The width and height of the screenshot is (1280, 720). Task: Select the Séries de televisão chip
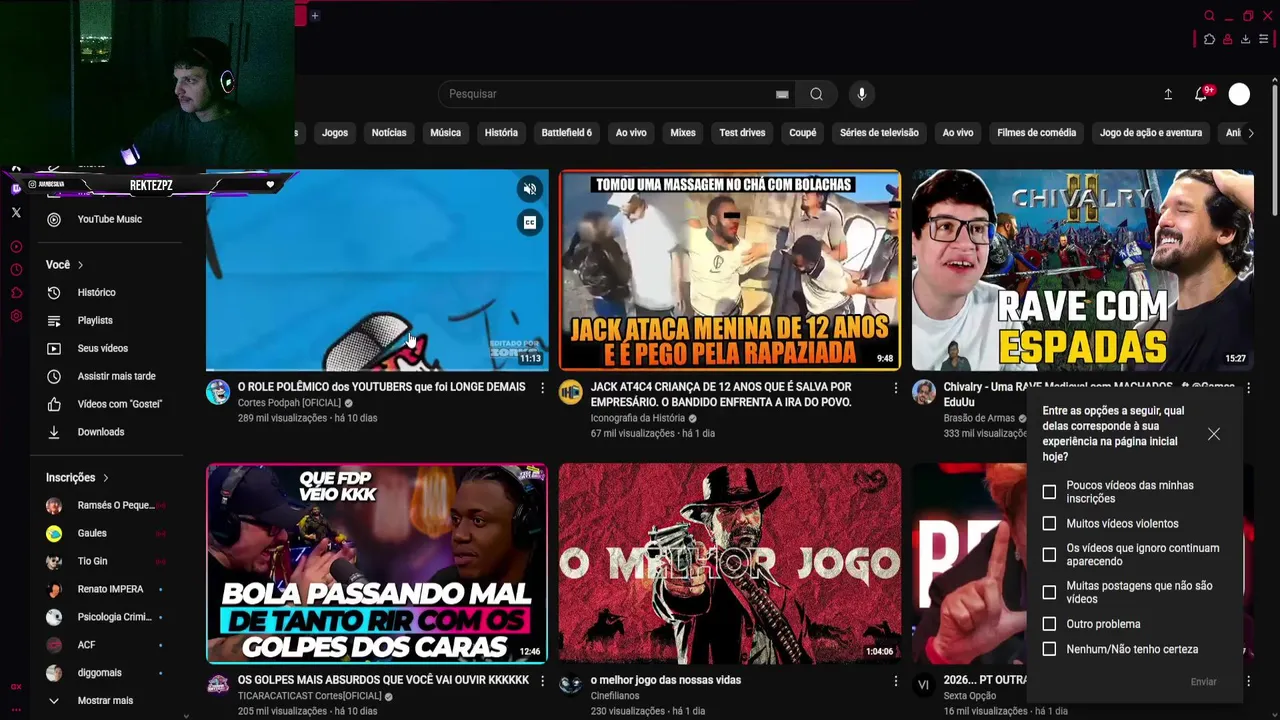(879, 133)
